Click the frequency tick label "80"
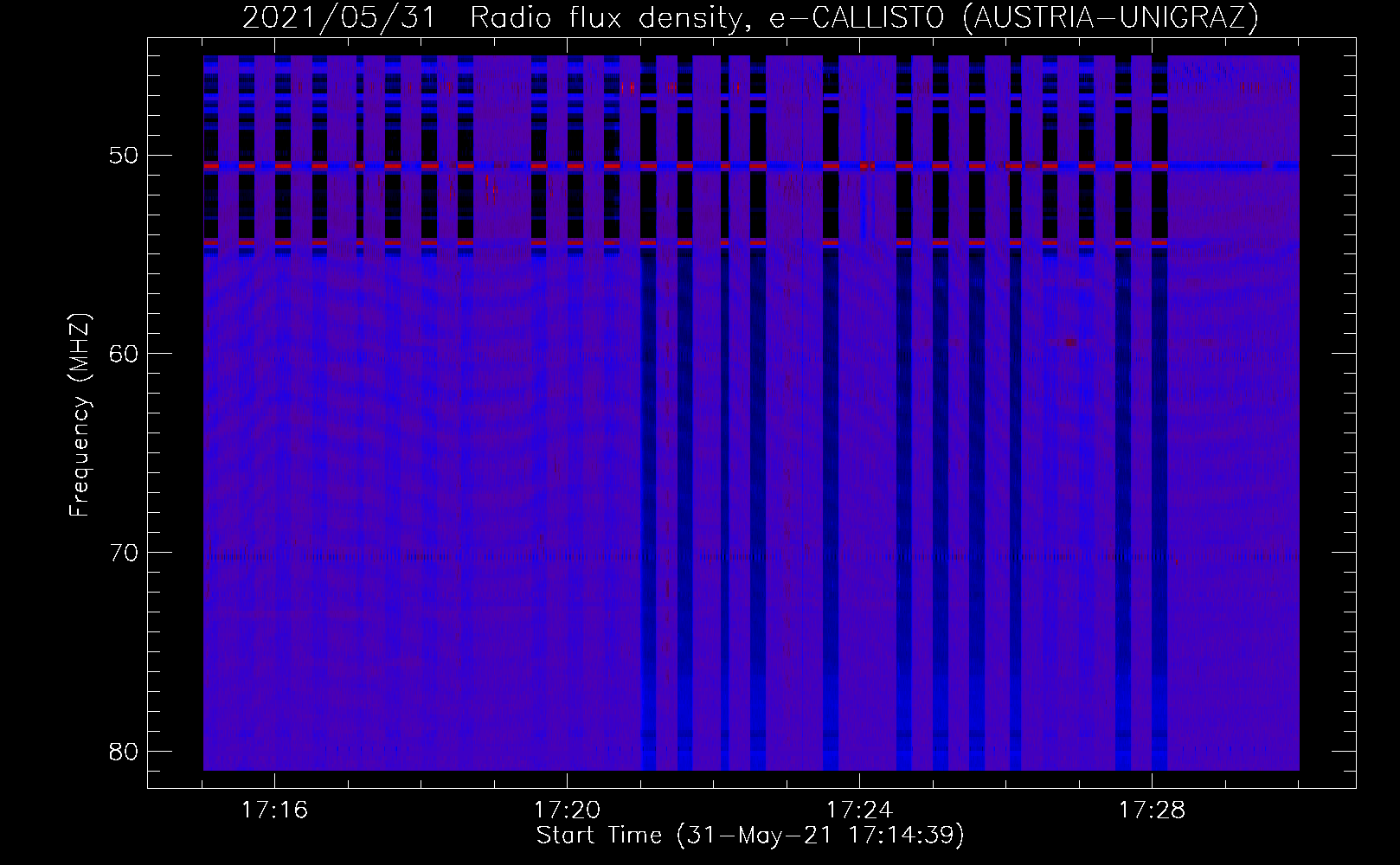The width and height of the screenshot is (1400, 865). [x=123, y=750]
